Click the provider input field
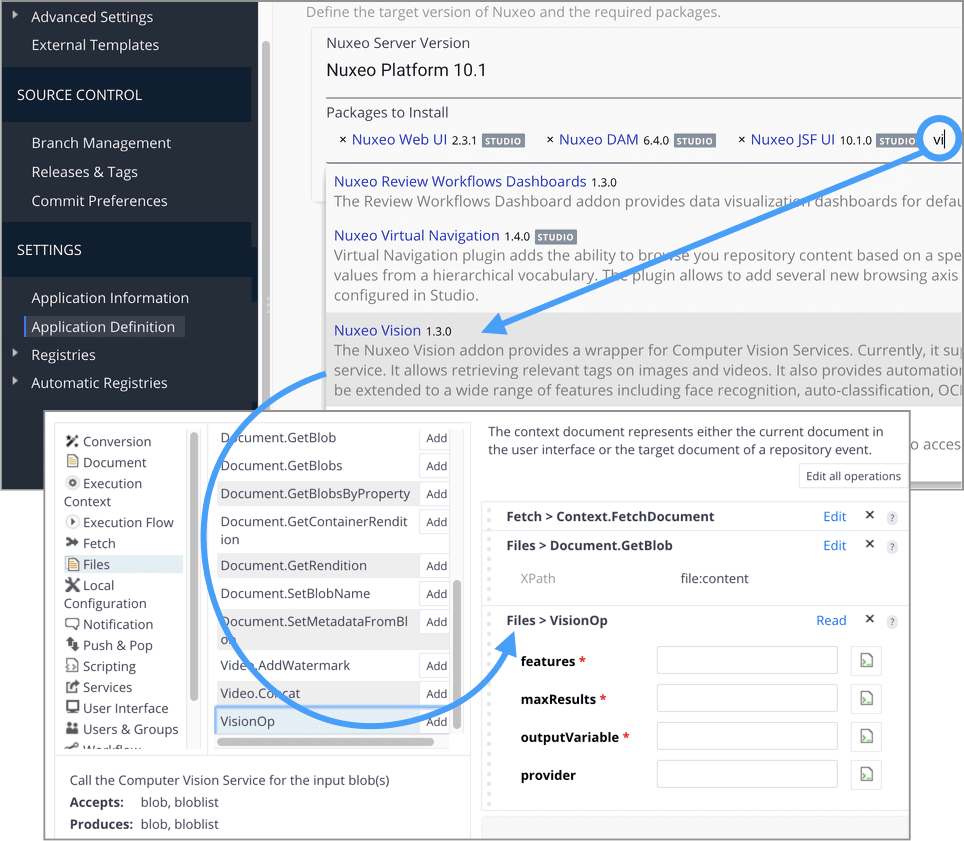This screenshot has width=964, height=841. [x=747, y=774]
